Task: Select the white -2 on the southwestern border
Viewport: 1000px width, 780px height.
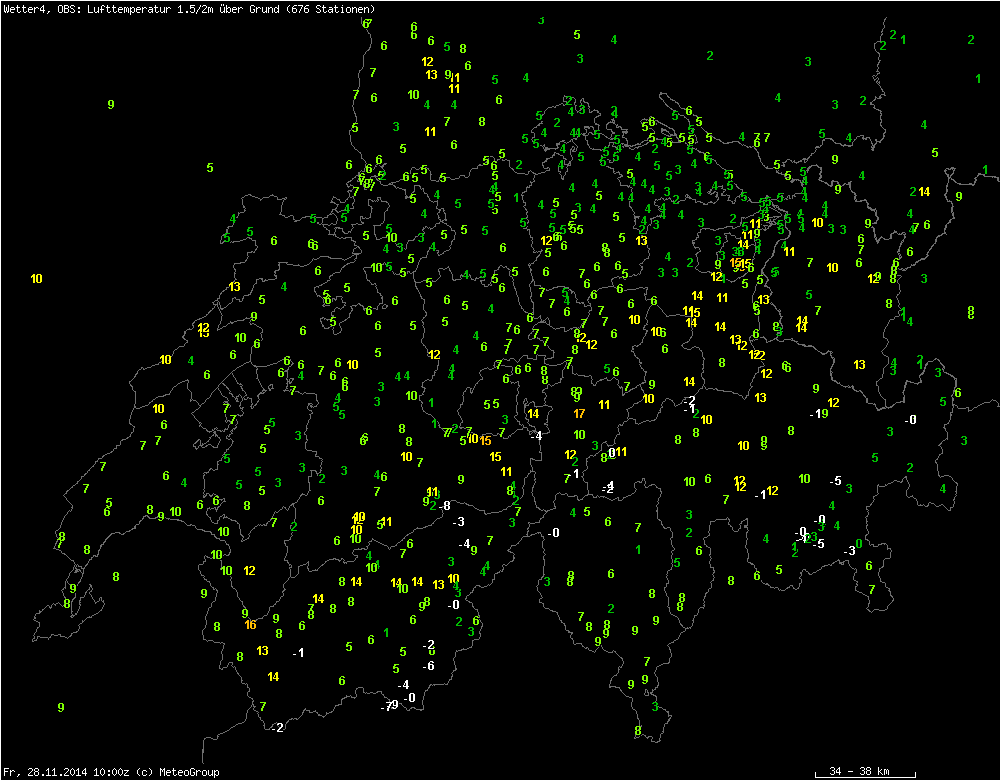Action: (x=277, y=727)
